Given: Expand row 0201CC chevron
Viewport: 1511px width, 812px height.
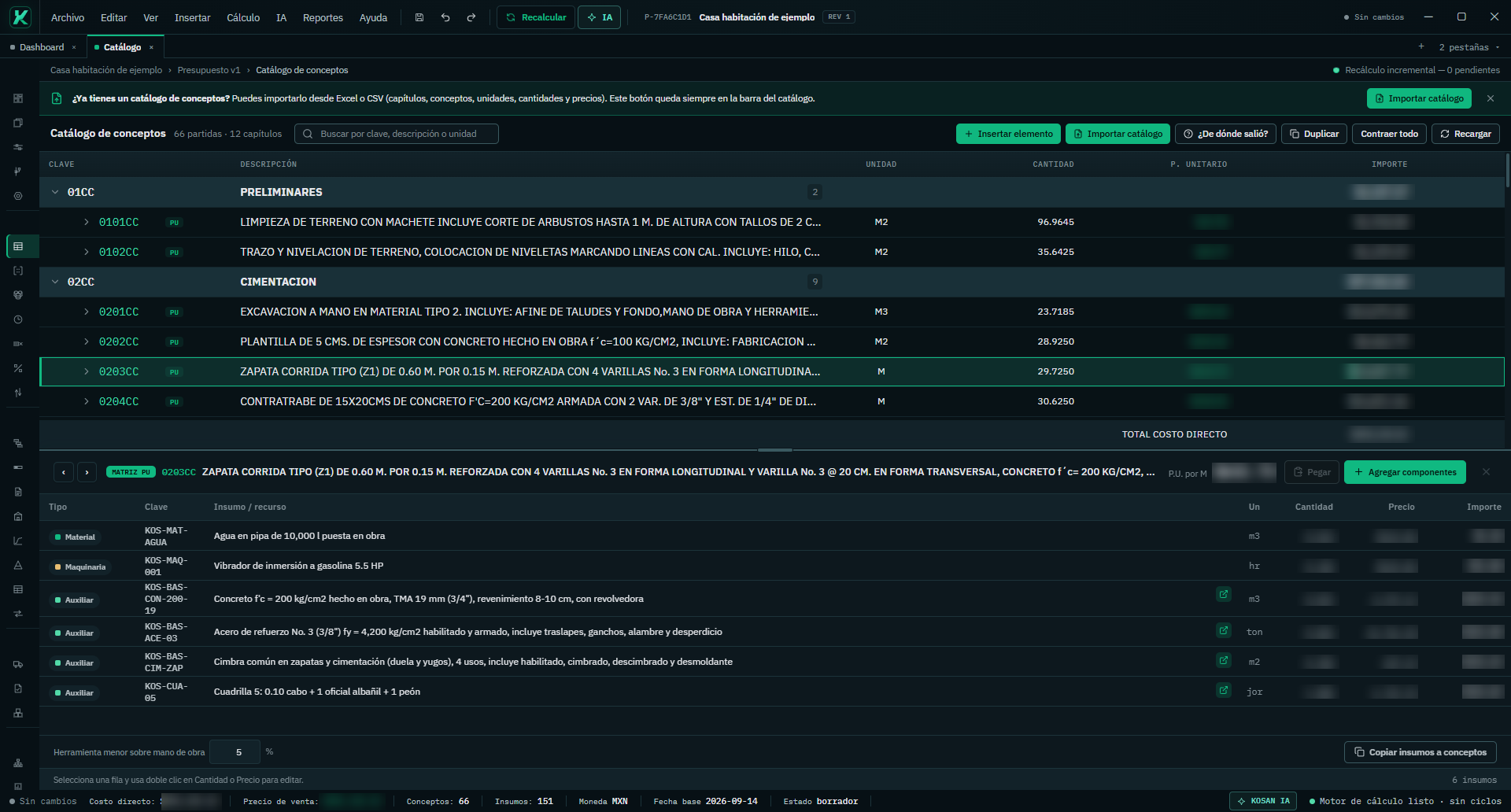Looking at the screenshot, I should (87, 312).
